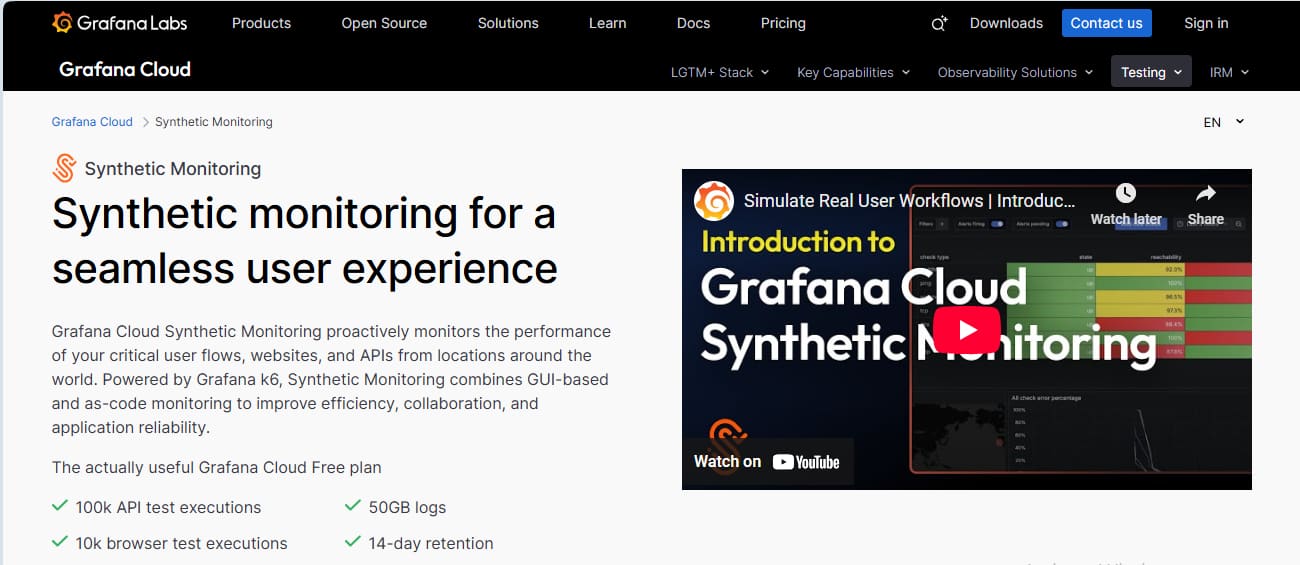Open Watch on YouTube link
Screen dimensions: 1300x565
tap(767, 461)
